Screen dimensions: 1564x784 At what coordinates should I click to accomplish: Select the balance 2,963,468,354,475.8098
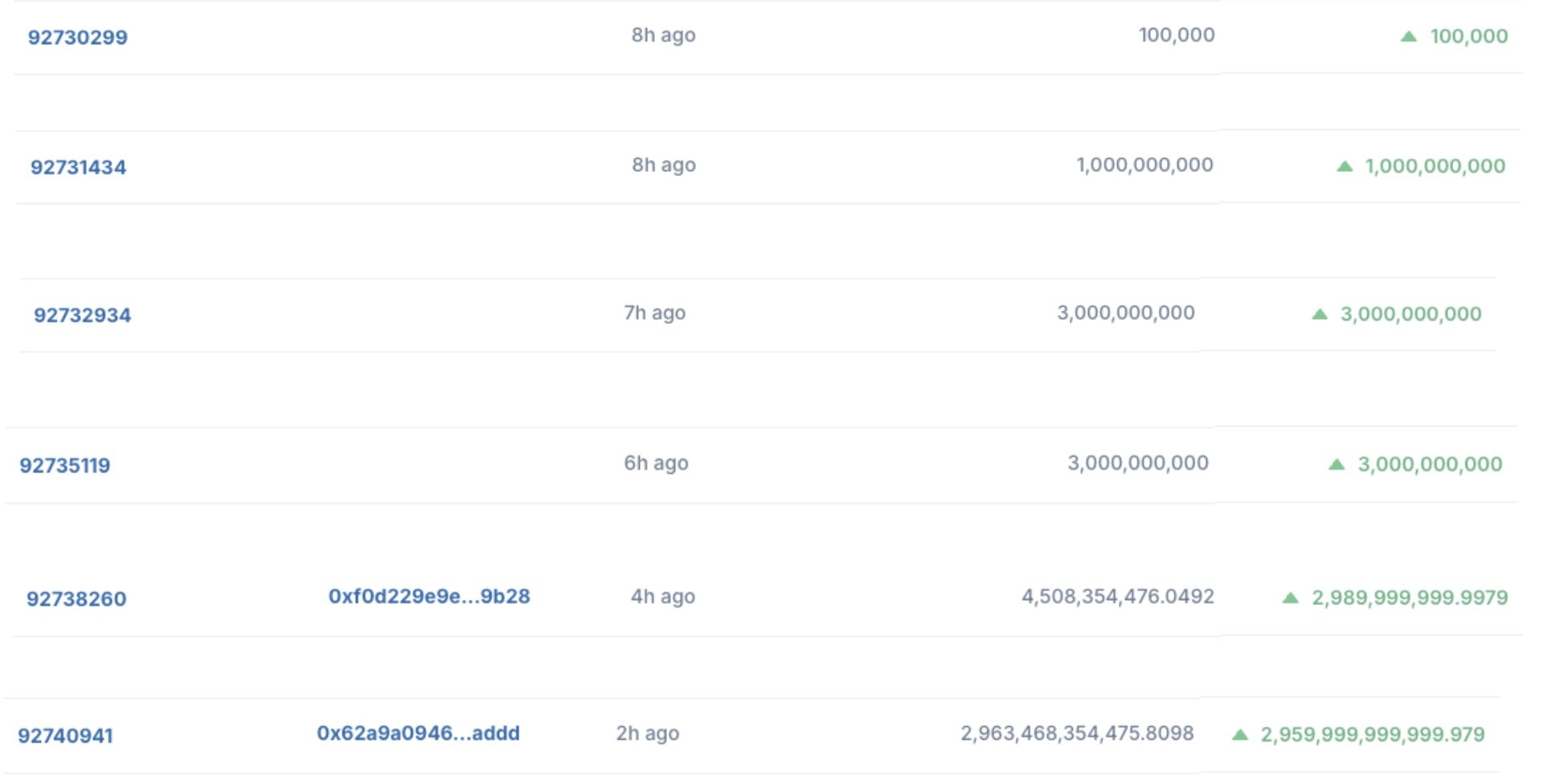1077,733
